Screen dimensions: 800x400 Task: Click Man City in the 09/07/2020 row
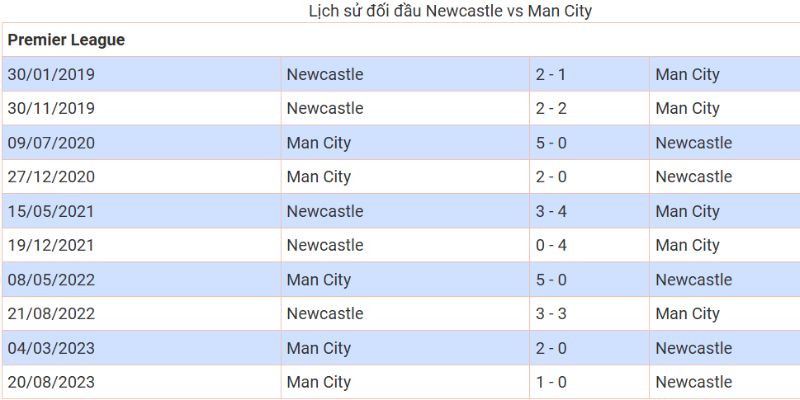[x=318, y=143]
